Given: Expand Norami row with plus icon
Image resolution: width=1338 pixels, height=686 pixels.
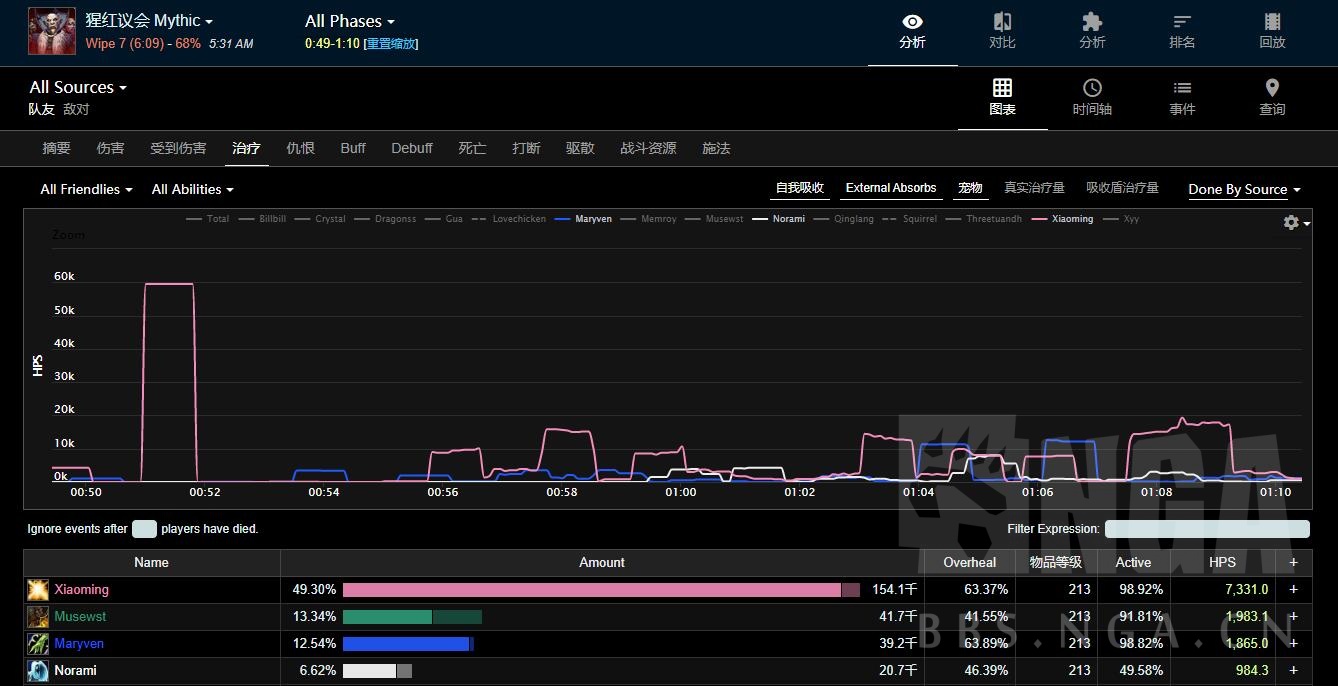Looking at the screenshot, I should 1293,671.
